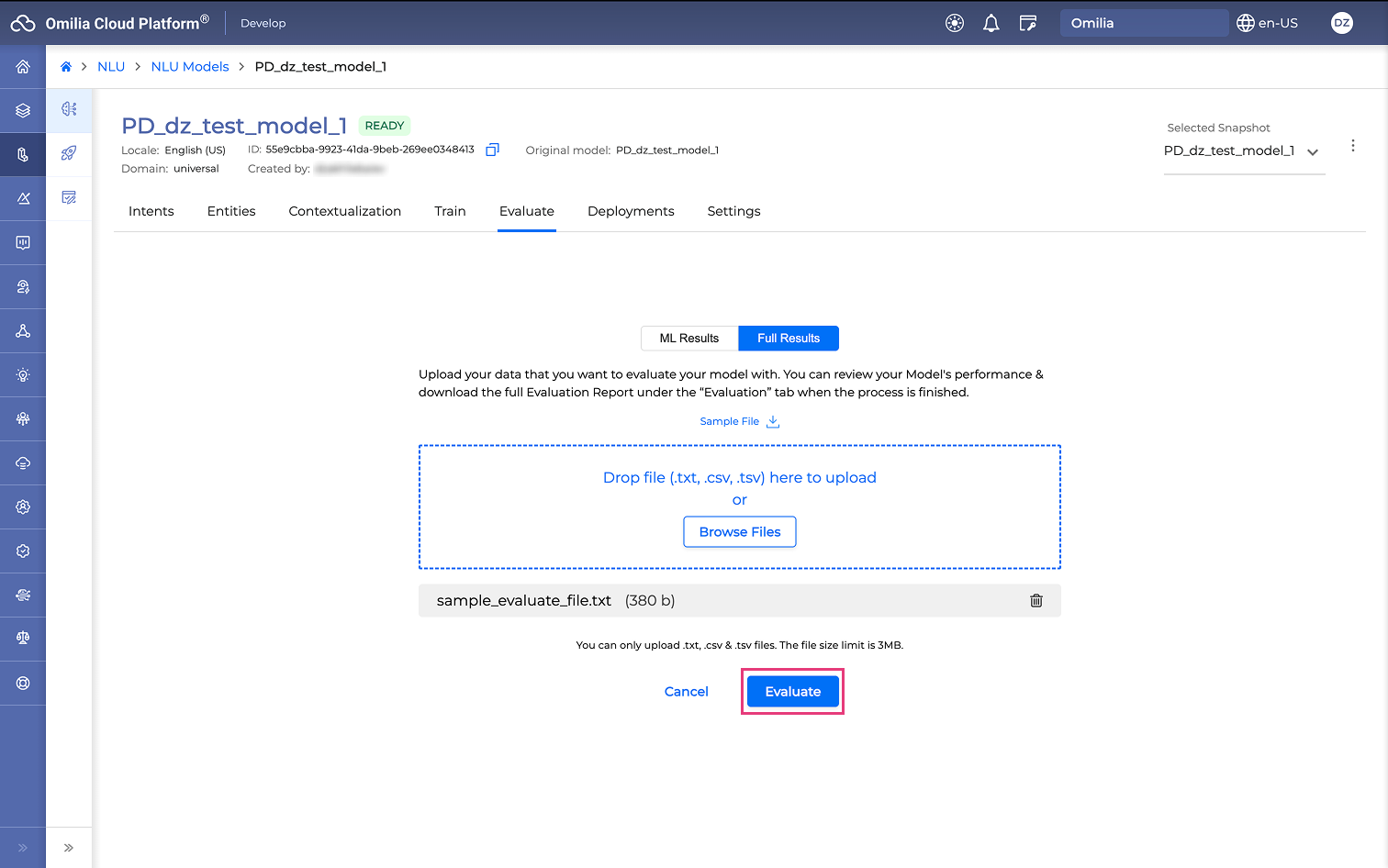
Task: Click the home icon in the breadcrumb
Action: 66,67
